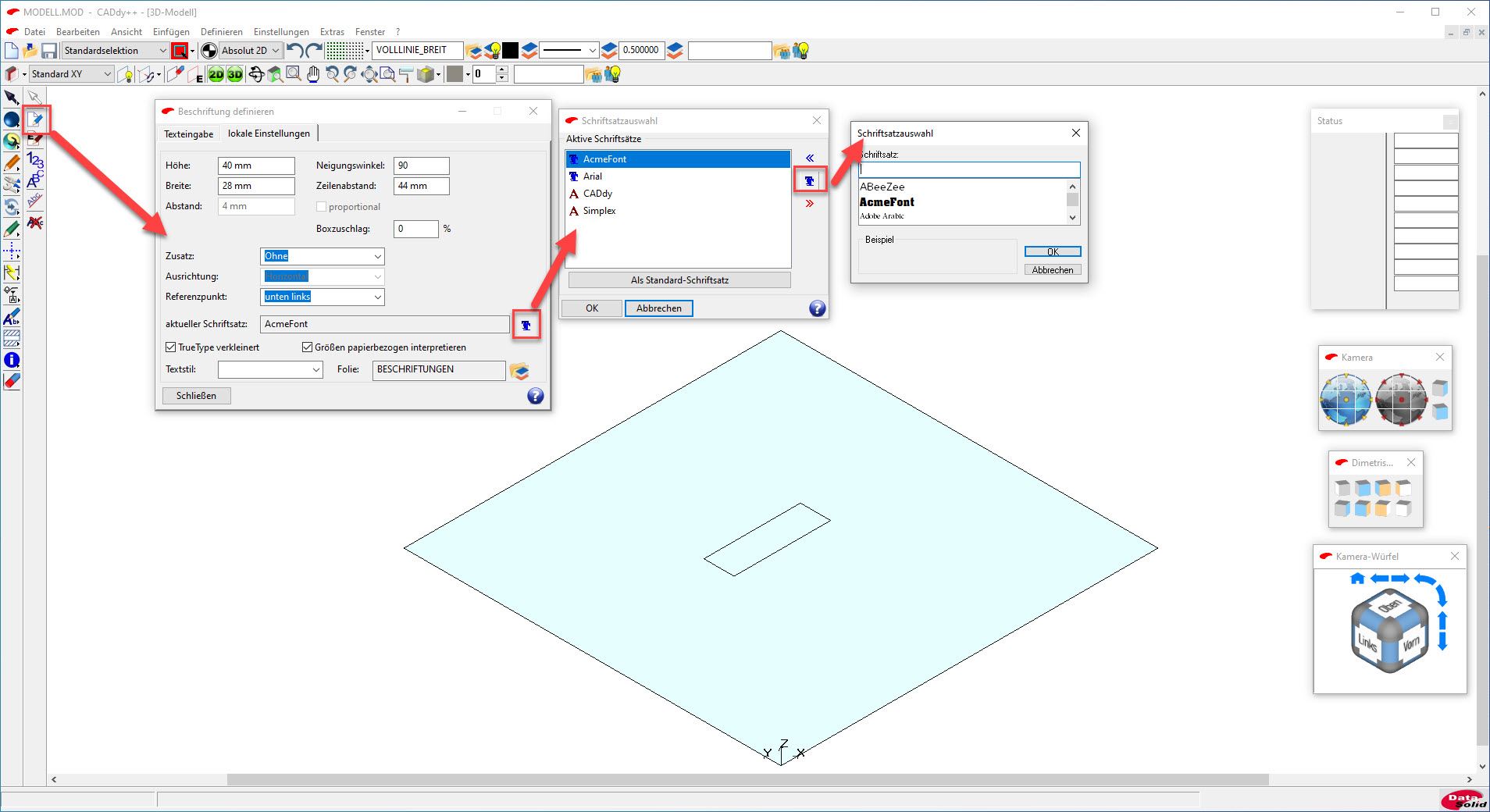Switch to the Texteingabe tab
Viewport: 1490px width, 812px height.
pyautogui.click(x=188, y=134)
